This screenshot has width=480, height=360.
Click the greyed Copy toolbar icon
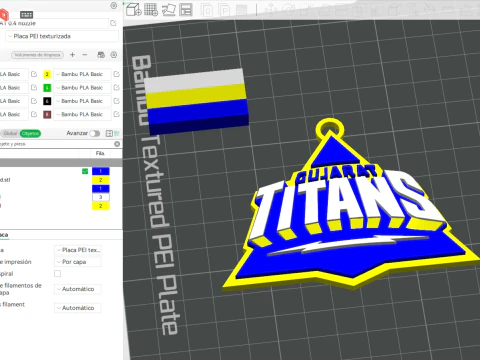click(x=207, y=10)
